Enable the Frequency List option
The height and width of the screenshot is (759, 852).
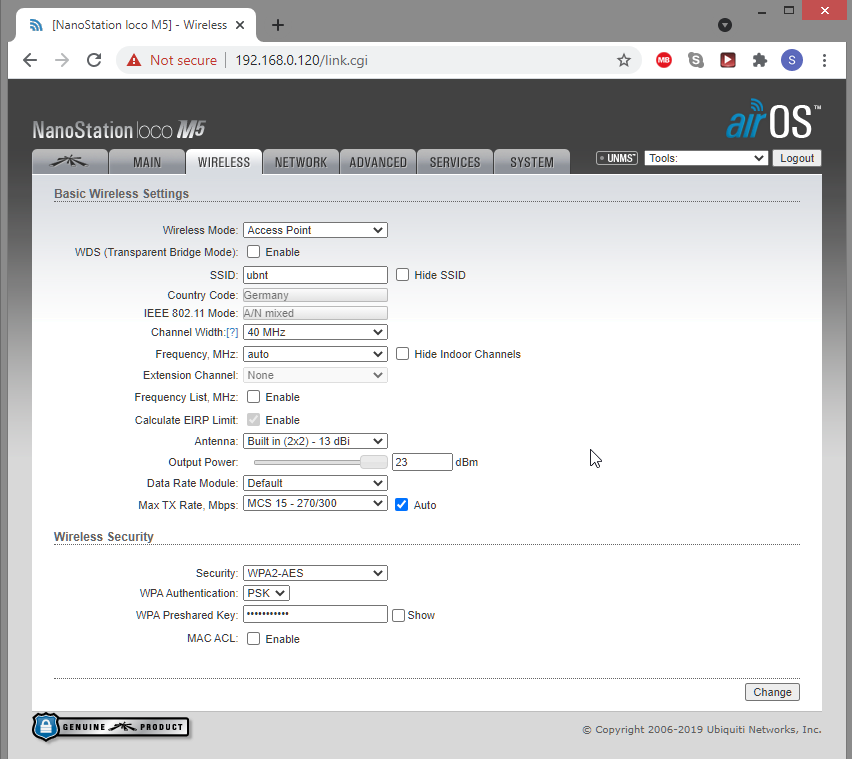[x=253, y=397]
